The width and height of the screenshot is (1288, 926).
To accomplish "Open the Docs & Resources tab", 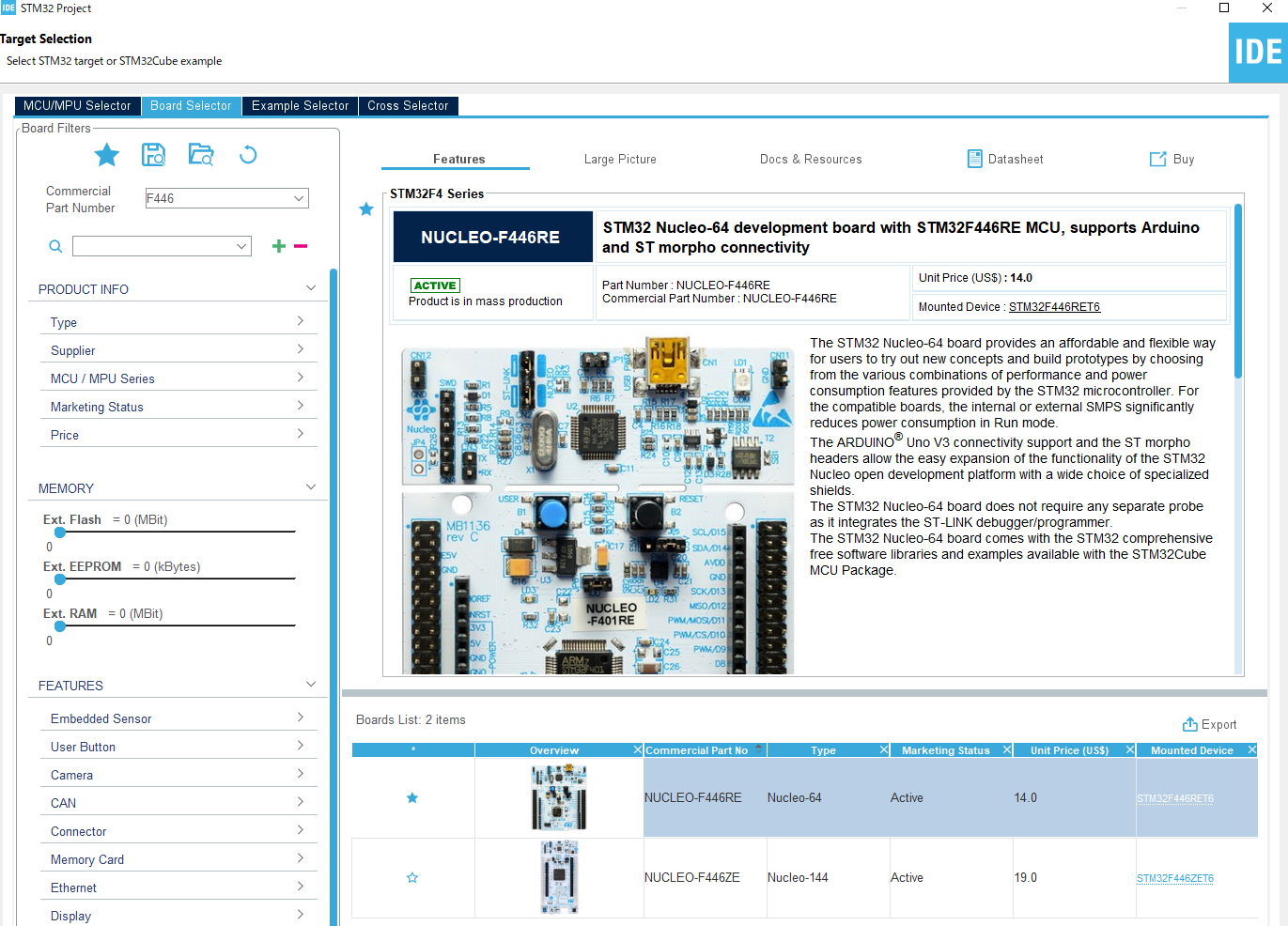I will (811, 160).
